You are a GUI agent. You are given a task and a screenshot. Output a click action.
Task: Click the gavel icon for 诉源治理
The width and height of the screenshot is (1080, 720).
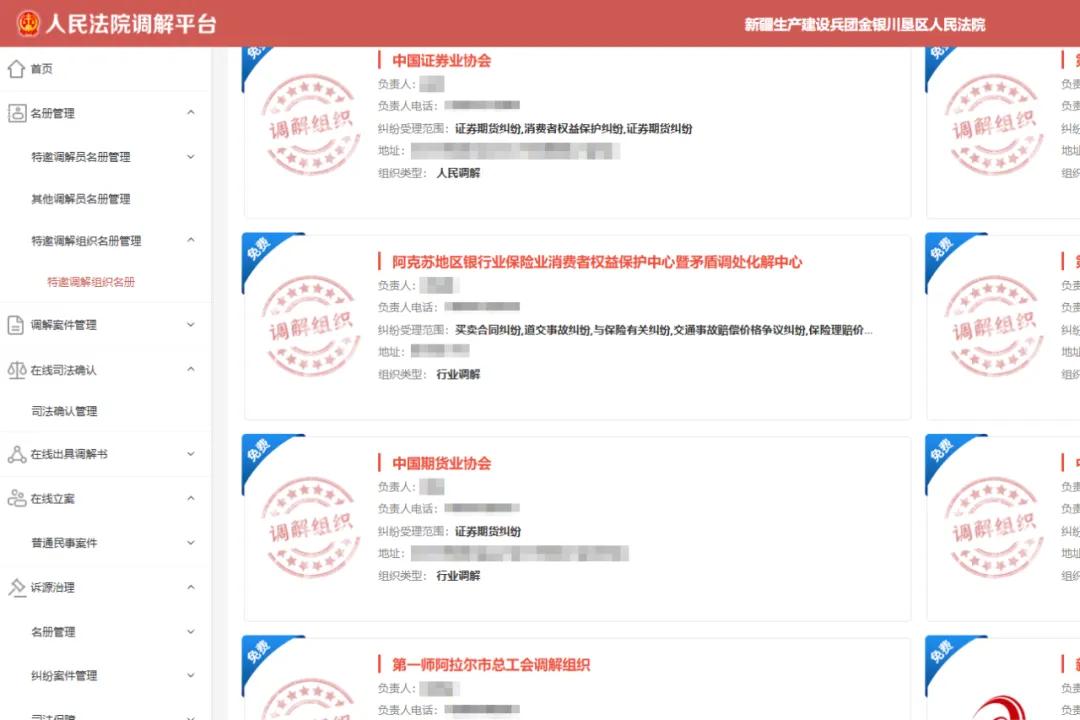[x=17, y=587]
